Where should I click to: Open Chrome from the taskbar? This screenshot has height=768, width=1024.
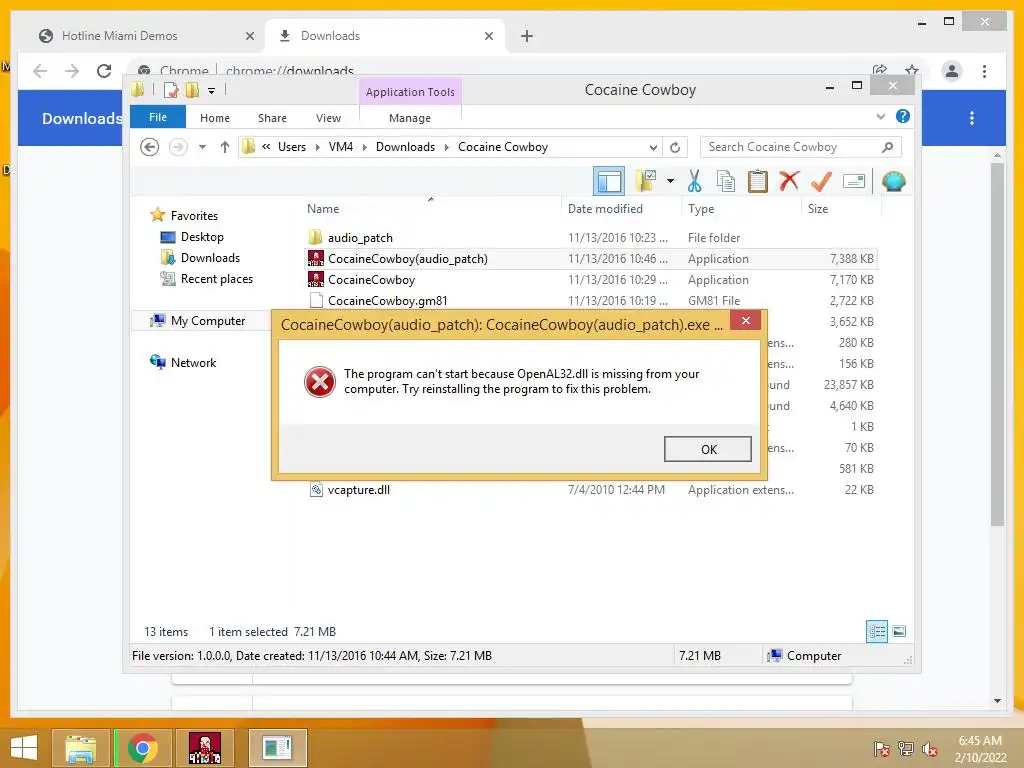(x=142, y=748)
